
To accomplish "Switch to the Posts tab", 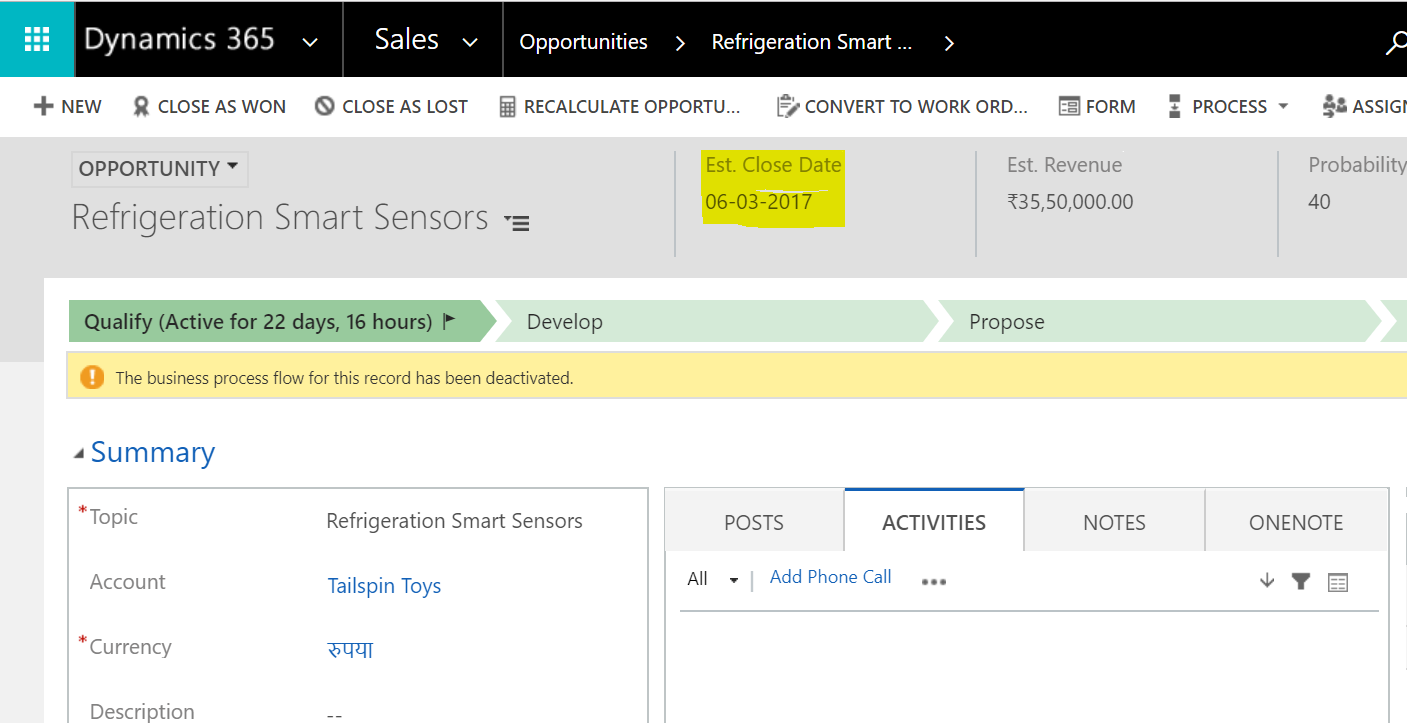I will (x=754, y=522).
